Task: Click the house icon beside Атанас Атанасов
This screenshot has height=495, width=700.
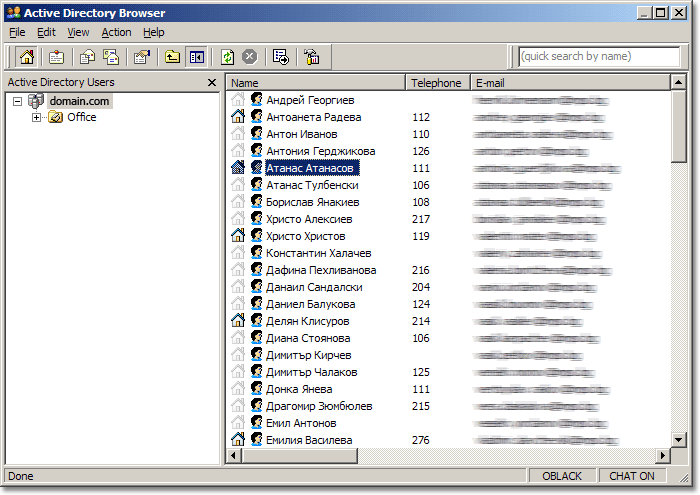Action: click(238, 168)
